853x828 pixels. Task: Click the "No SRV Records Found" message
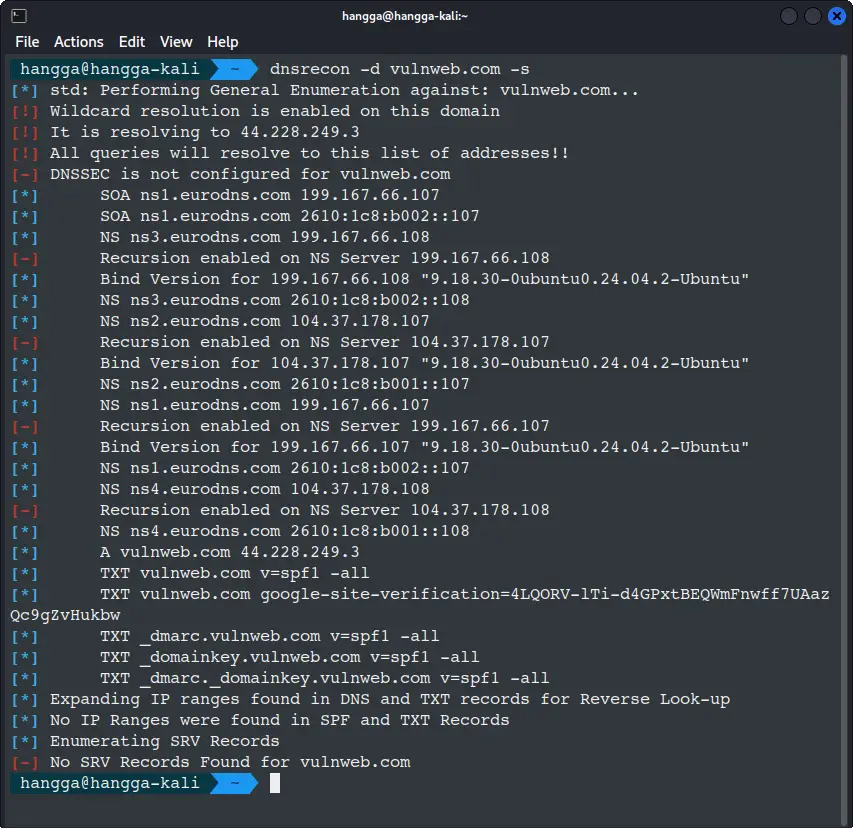[x=230, y=762]
